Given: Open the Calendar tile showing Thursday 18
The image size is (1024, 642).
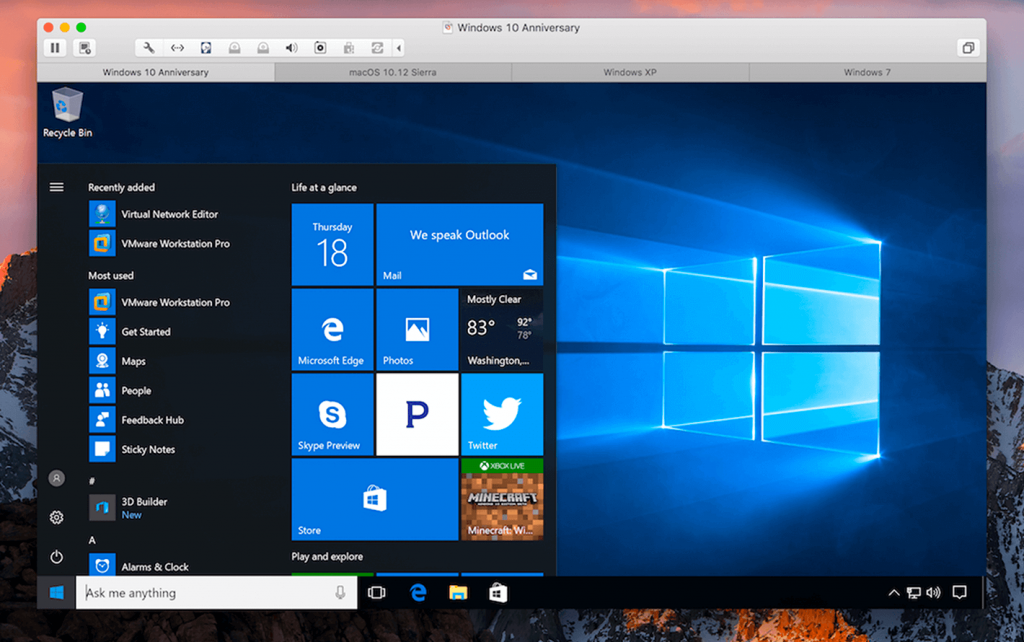Looking at the screenshot, I should click(x=332, y=244).
